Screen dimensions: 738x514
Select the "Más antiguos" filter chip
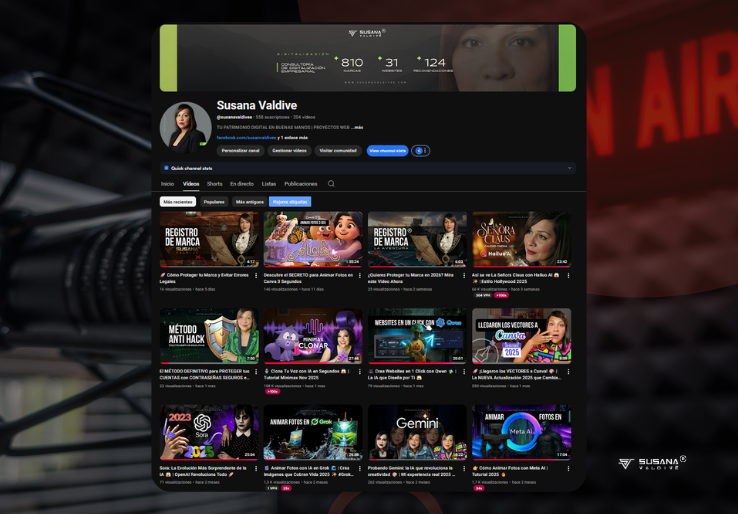pos(250,201)
